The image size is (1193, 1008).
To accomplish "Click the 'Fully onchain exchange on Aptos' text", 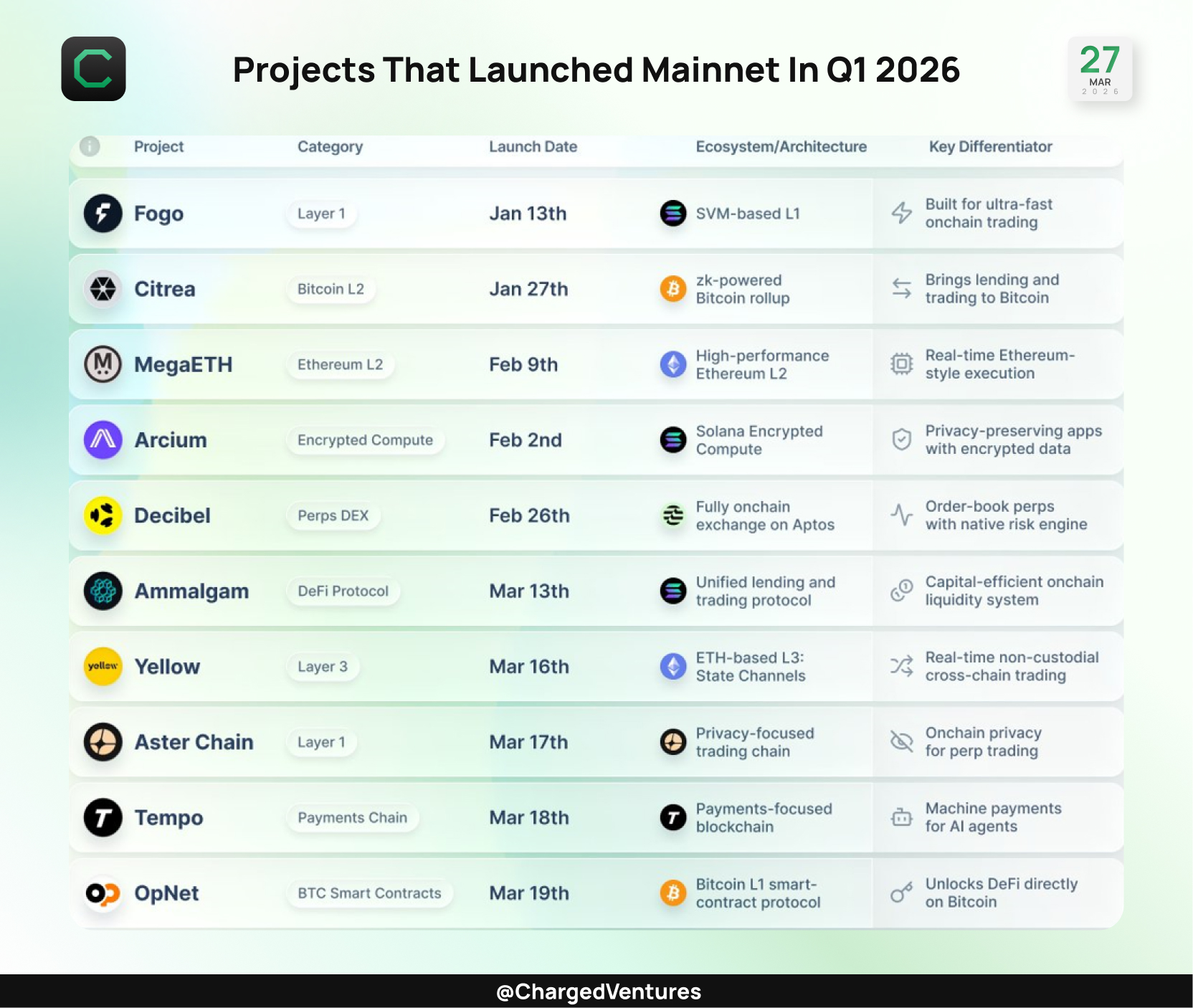I will (x=765, y=515).
